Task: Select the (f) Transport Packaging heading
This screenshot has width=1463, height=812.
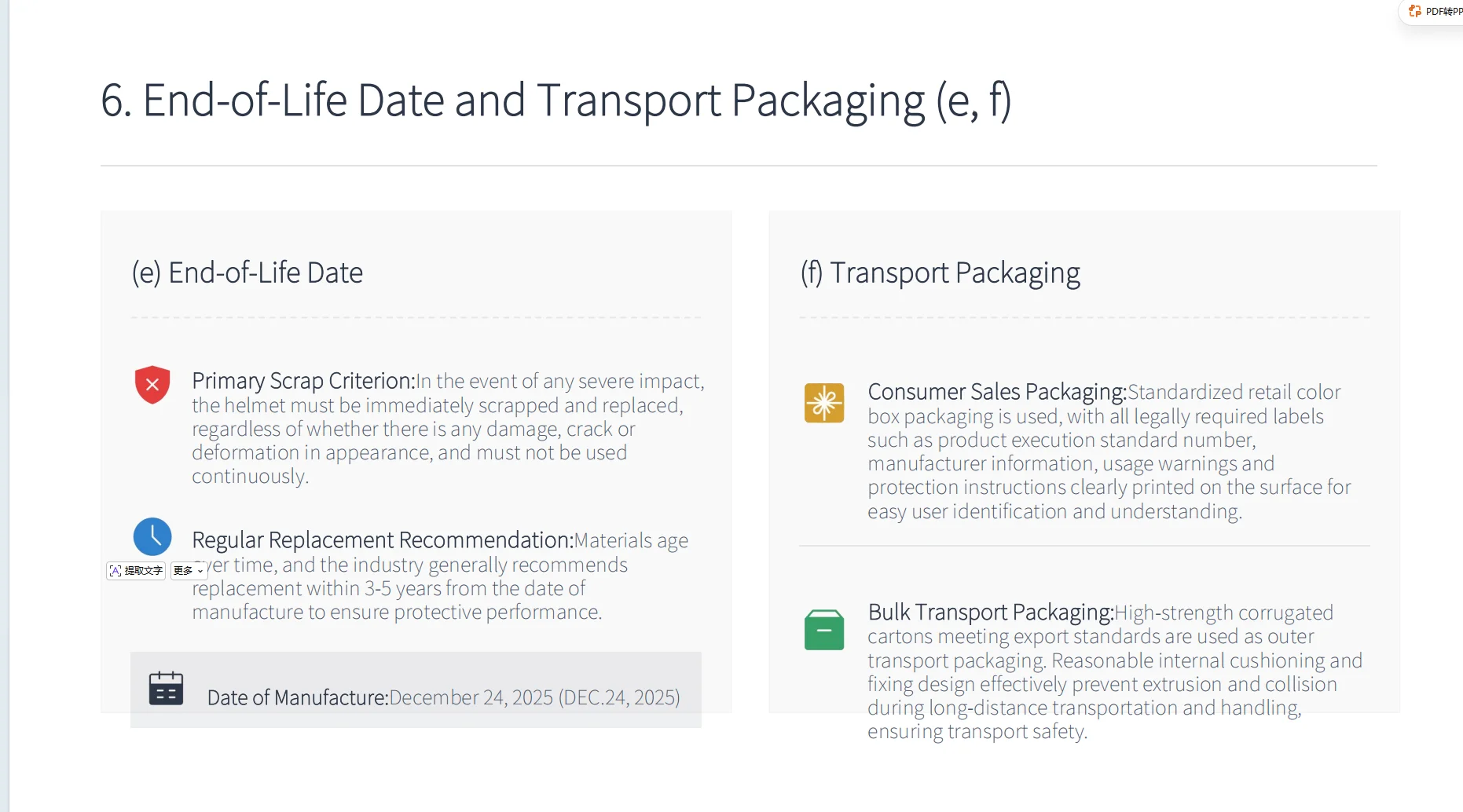Action: tap(940, 272)
